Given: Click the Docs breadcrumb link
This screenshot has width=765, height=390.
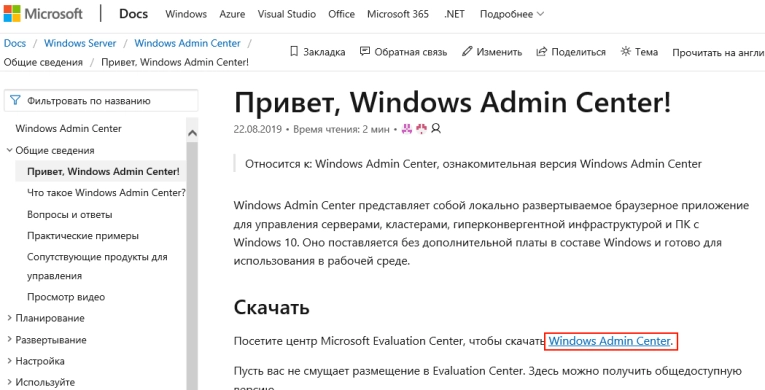Looking at the screenshot, I should (x=15, y=43).
